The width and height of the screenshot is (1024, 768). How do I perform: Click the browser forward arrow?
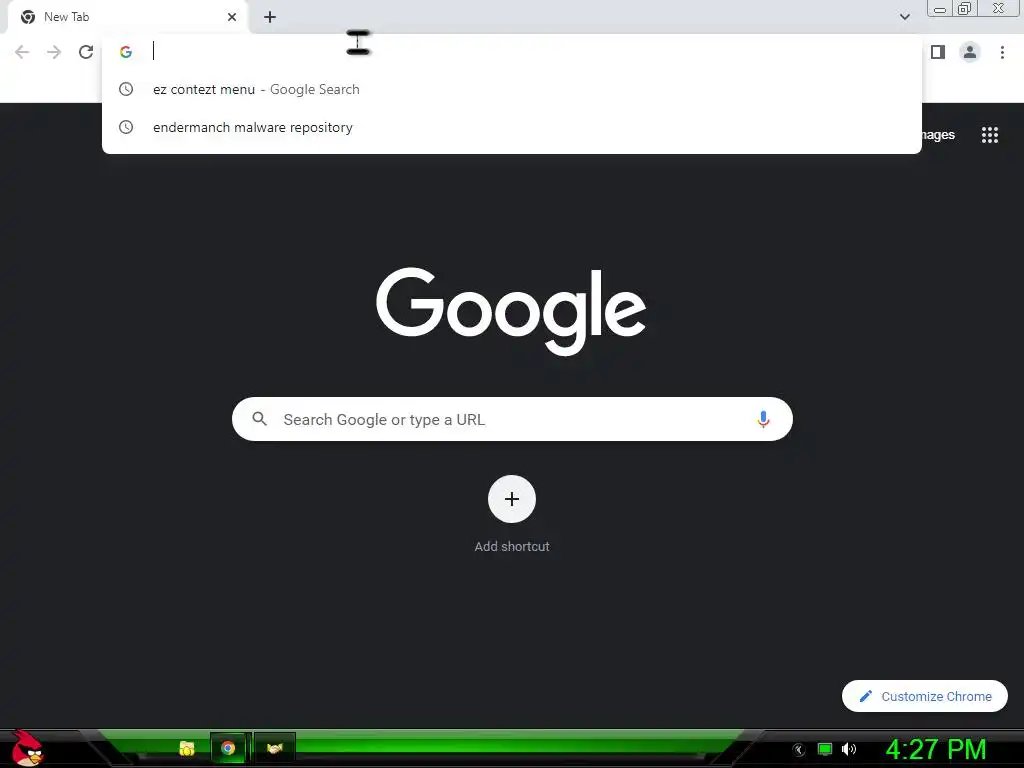54,52
